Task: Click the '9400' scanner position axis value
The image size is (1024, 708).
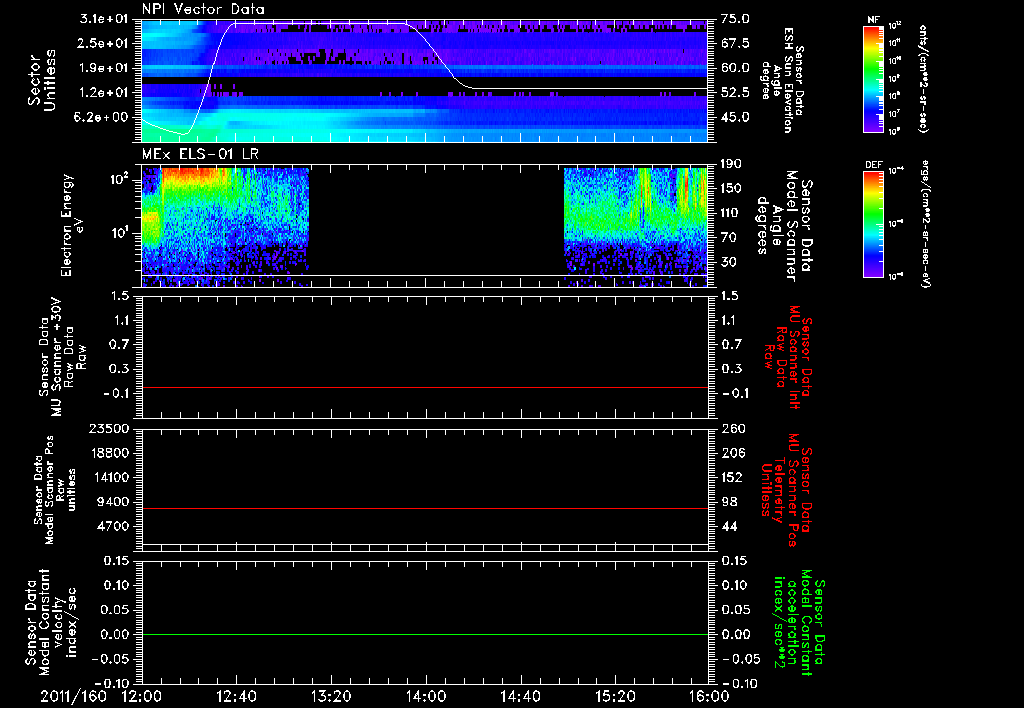Action: click(x=114, y=502)
